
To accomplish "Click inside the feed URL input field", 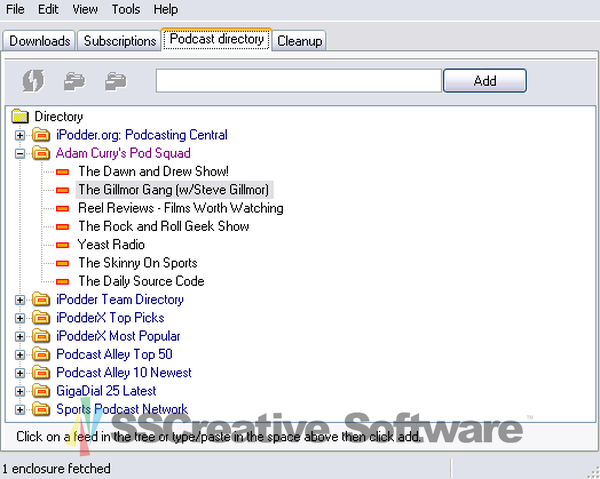I will point(299,81).
